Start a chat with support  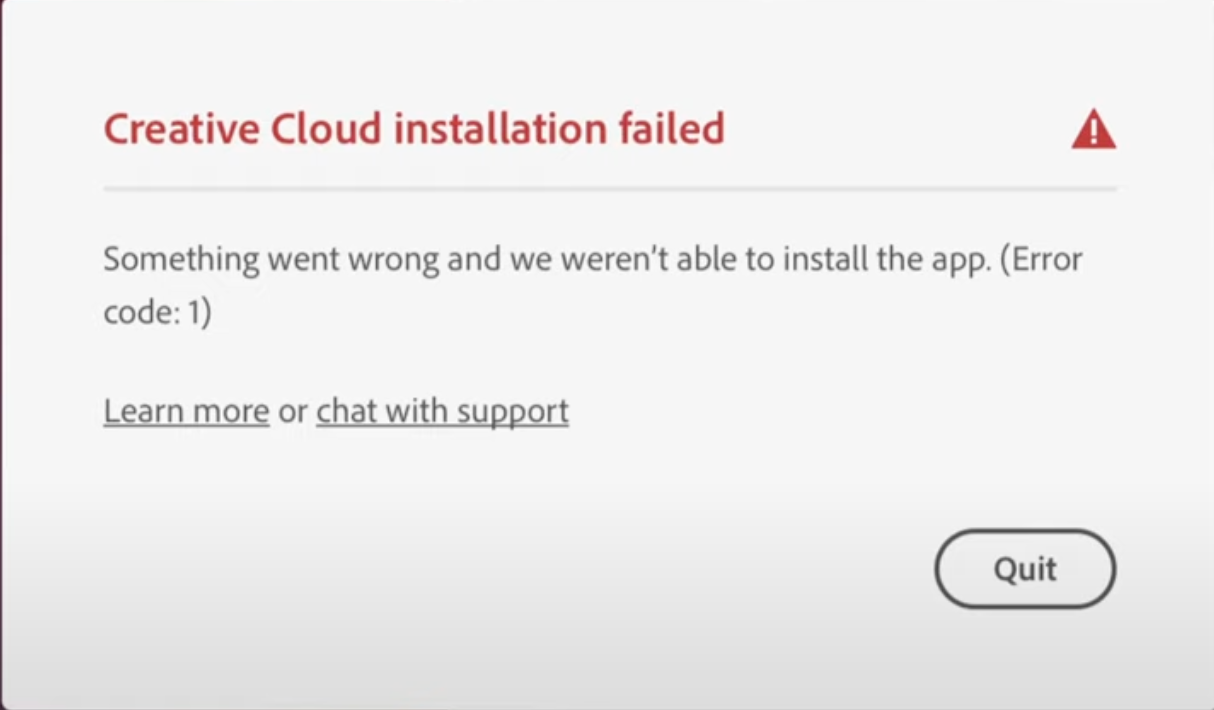[x=442, y=411]
